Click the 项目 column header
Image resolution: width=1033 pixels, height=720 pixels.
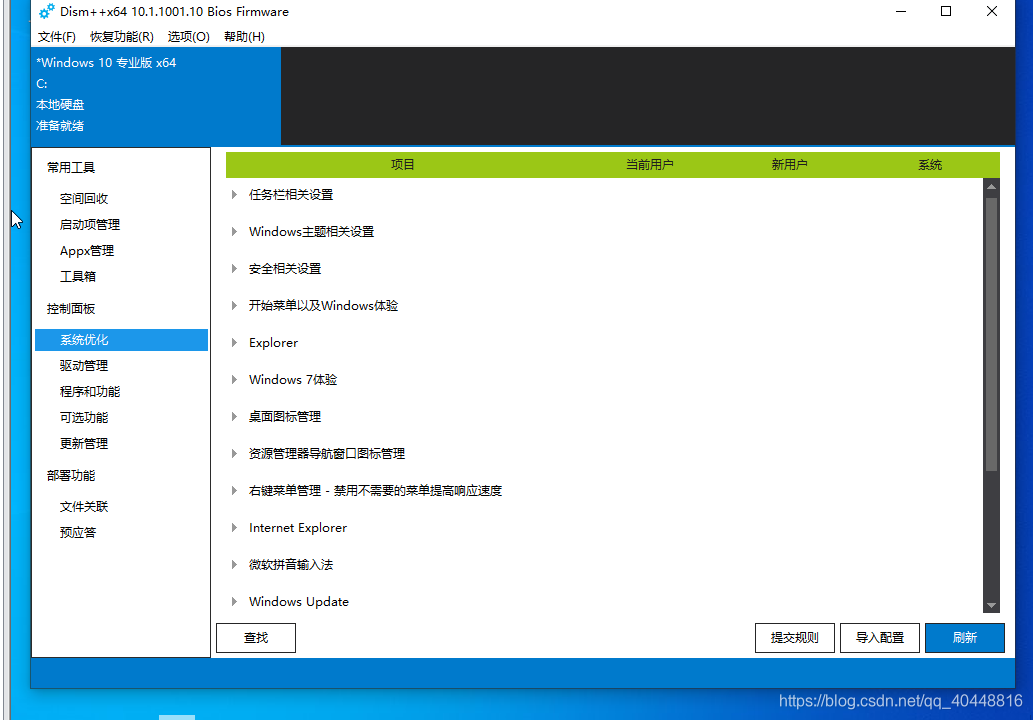pos(403,165)
